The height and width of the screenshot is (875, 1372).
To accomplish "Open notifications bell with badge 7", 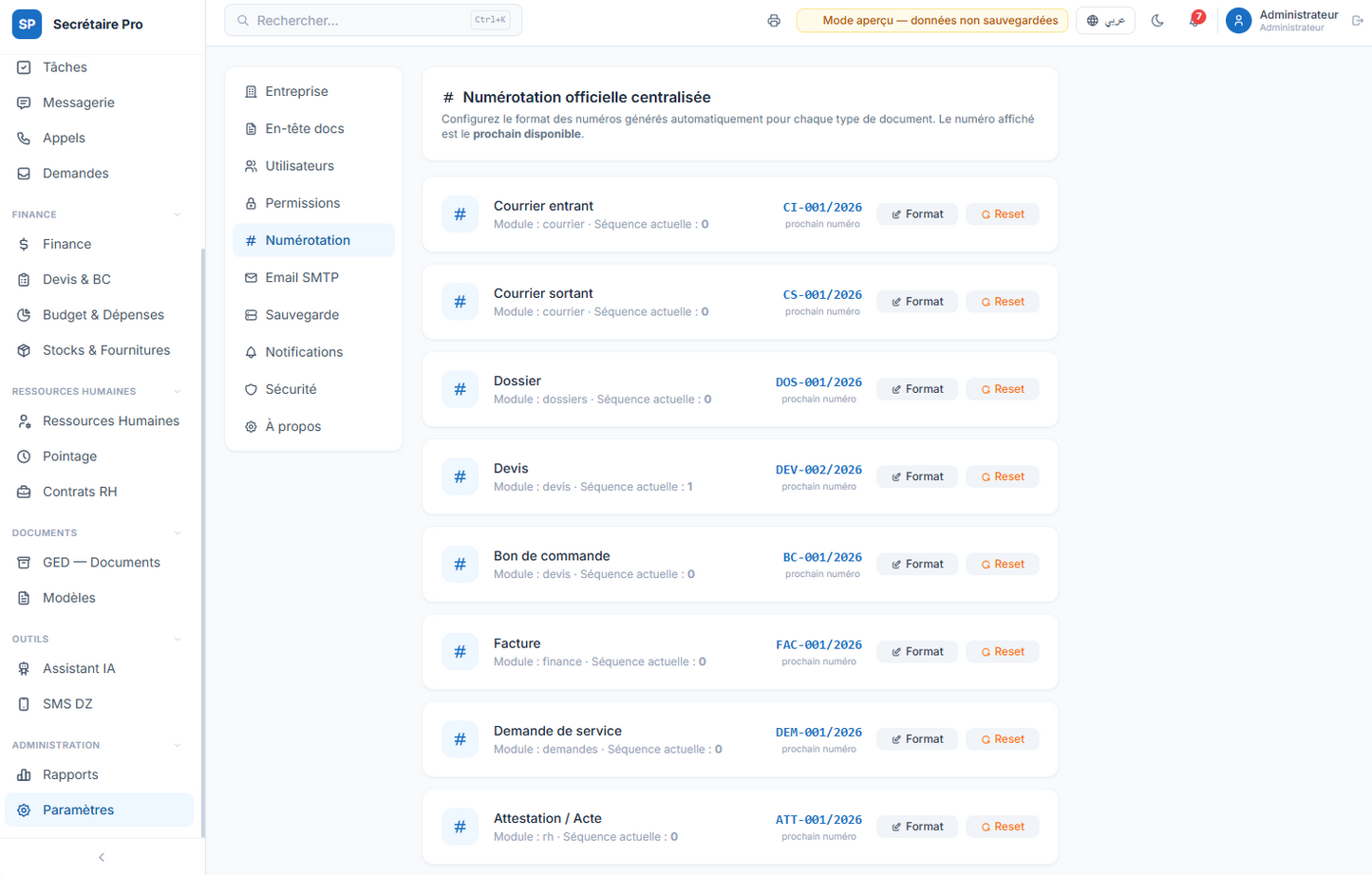I will [x=1195, y=20].
